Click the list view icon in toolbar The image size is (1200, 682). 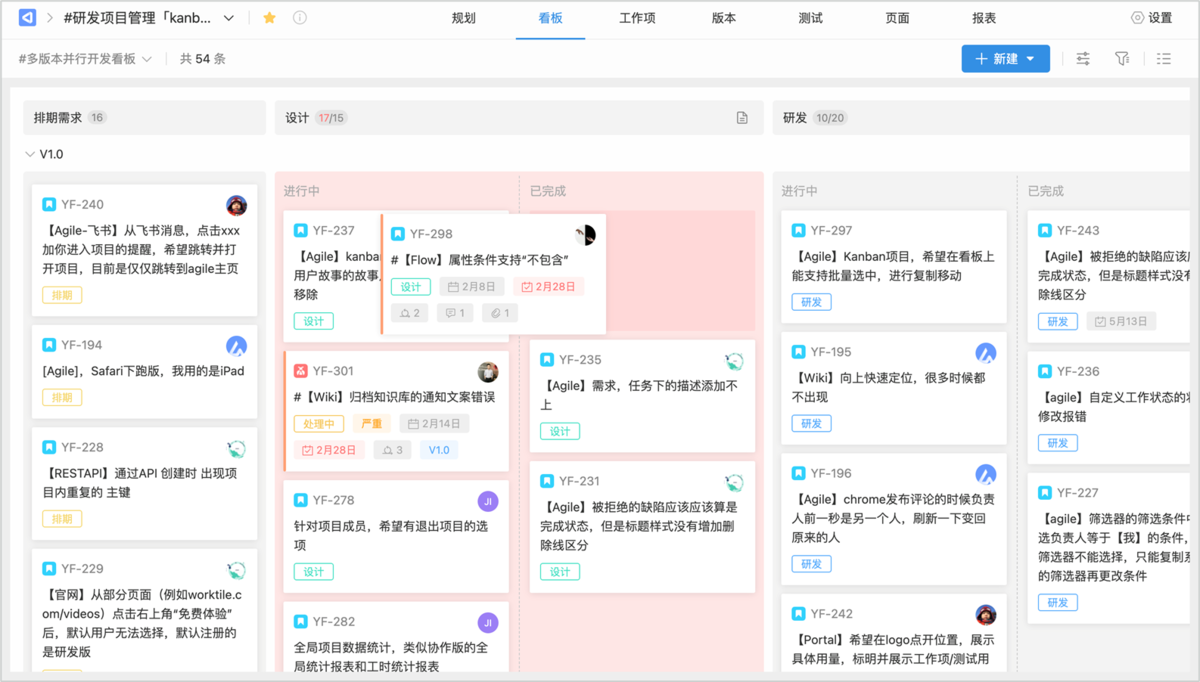click(x=1163, y=59)
